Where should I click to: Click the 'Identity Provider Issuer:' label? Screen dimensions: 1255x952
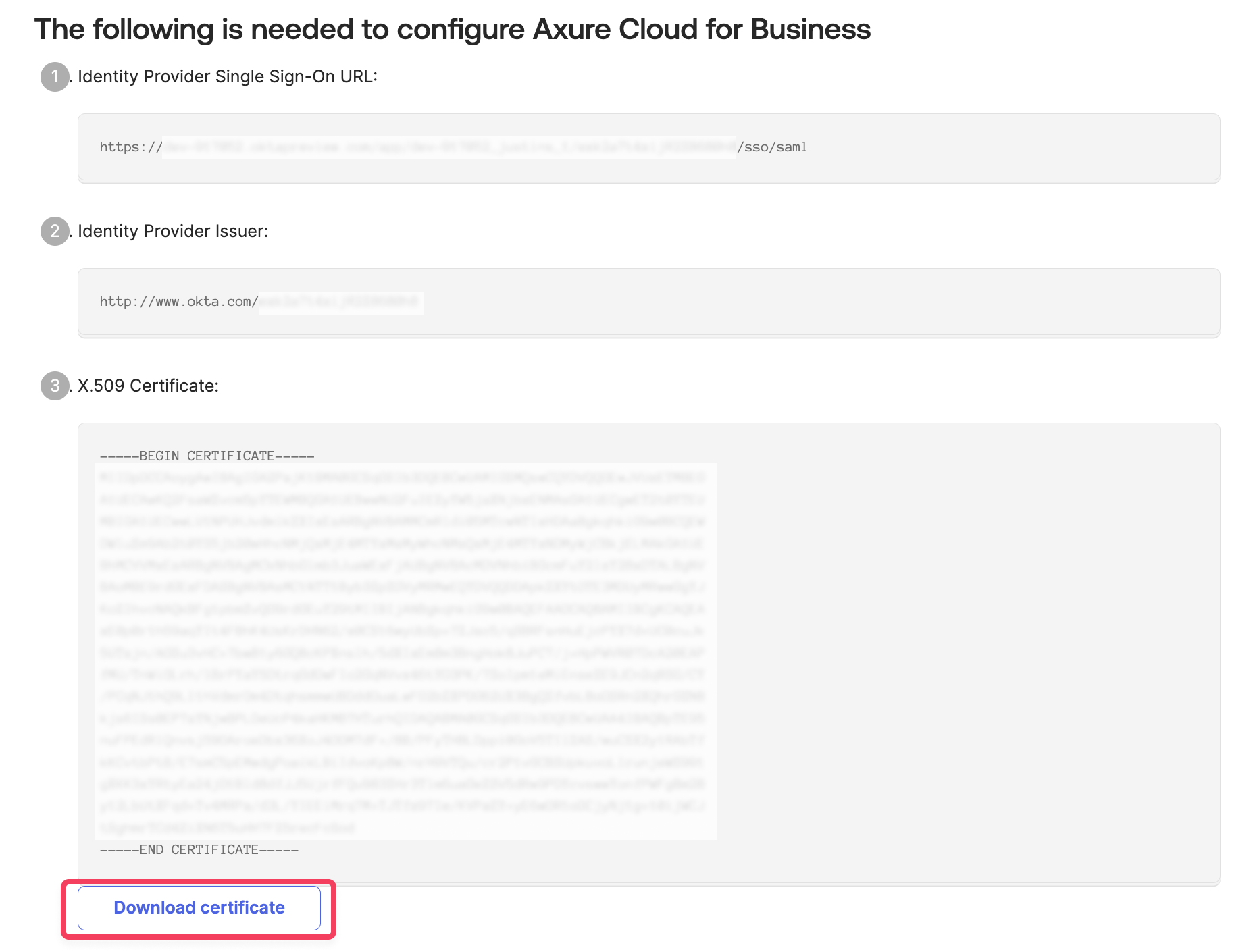click(x=173, y=232)
